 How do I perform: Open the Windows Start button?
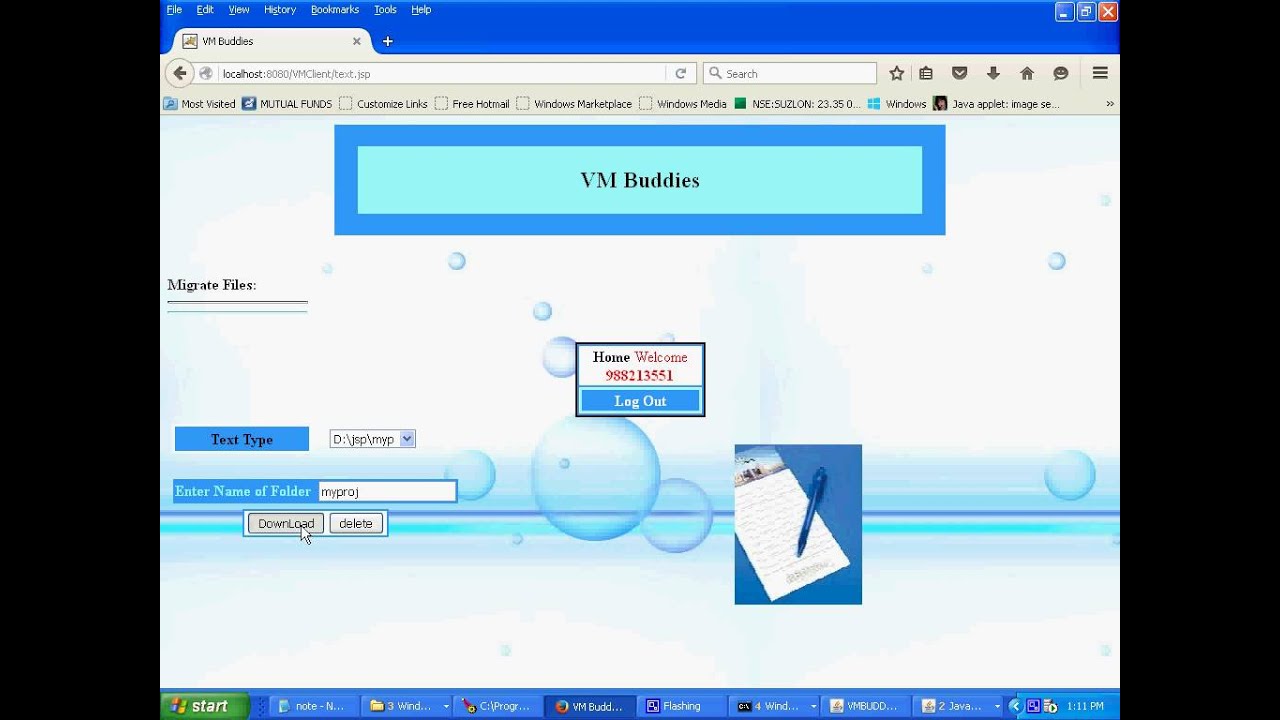204,706
